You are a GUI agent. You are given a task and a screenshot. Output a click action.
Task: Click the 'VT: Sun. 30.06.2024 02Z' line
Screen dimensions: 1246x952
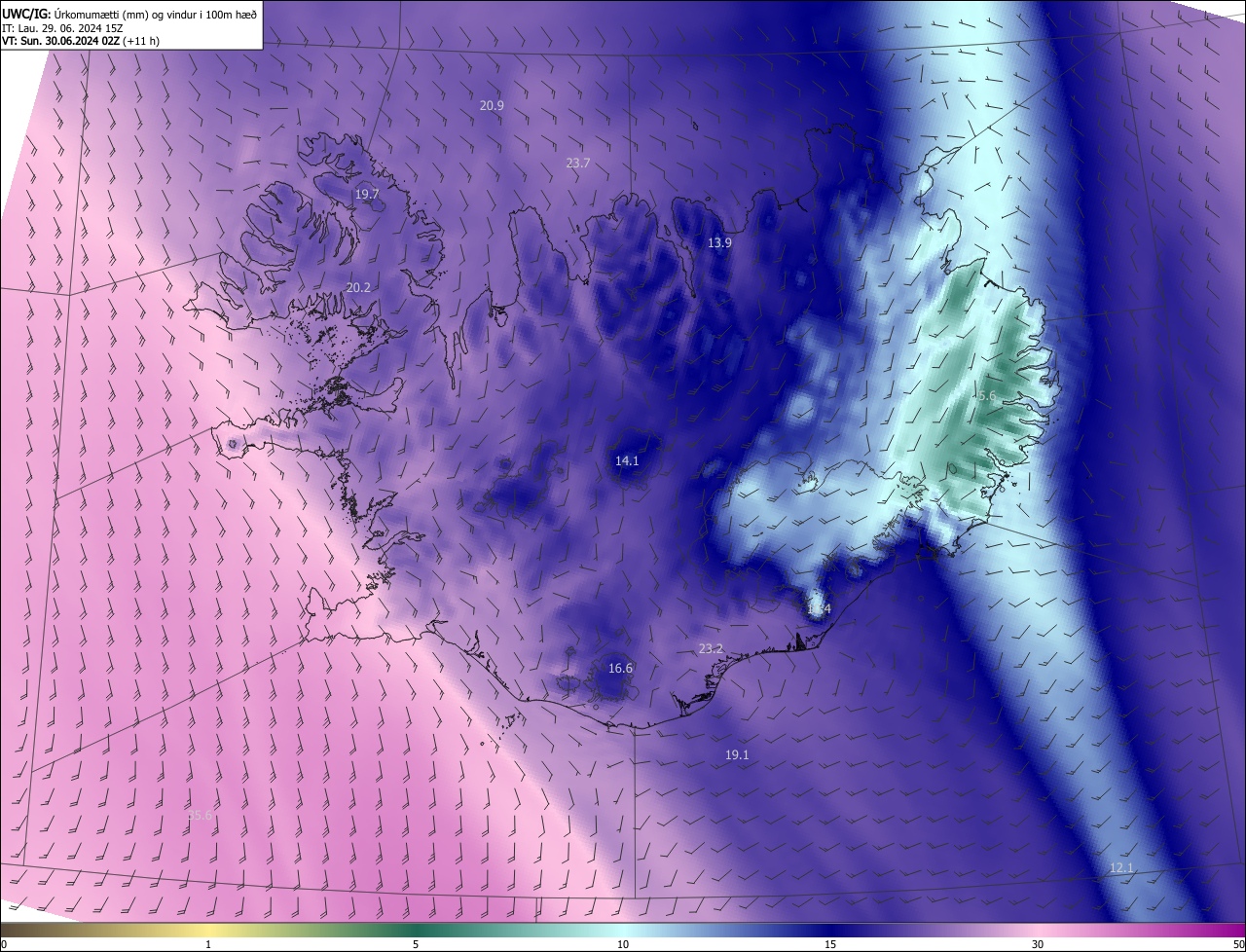80,41
